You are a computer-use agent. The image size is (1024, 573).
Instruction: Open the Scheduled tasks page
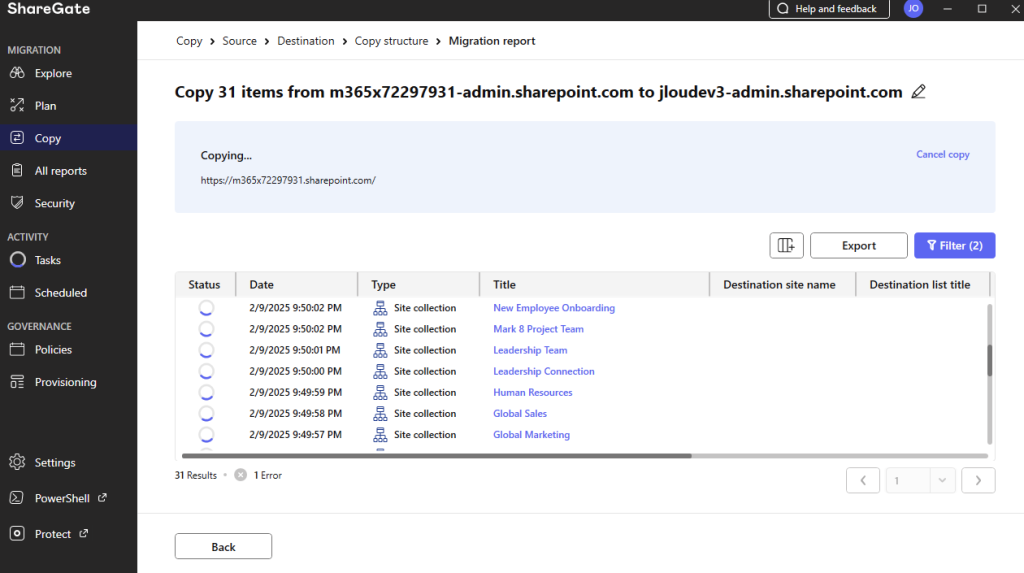coord(60,293)
